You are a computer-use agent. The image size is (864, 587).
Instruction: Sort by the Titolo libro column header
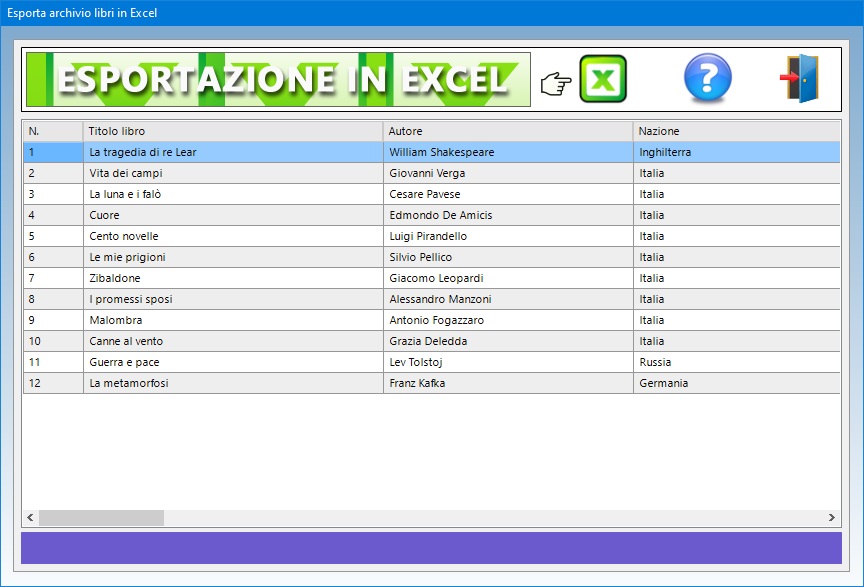point(232,131)
